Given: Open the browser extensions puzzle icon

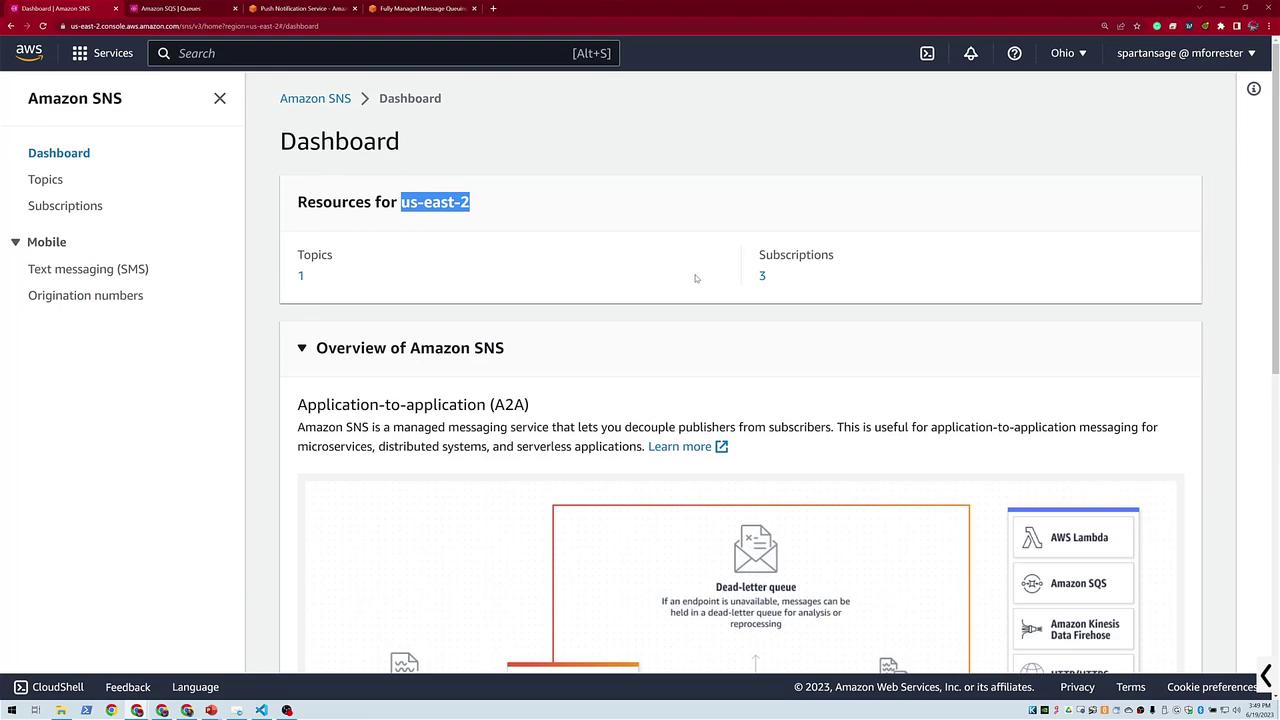Looking at the screenshot, I should 1221,26.
